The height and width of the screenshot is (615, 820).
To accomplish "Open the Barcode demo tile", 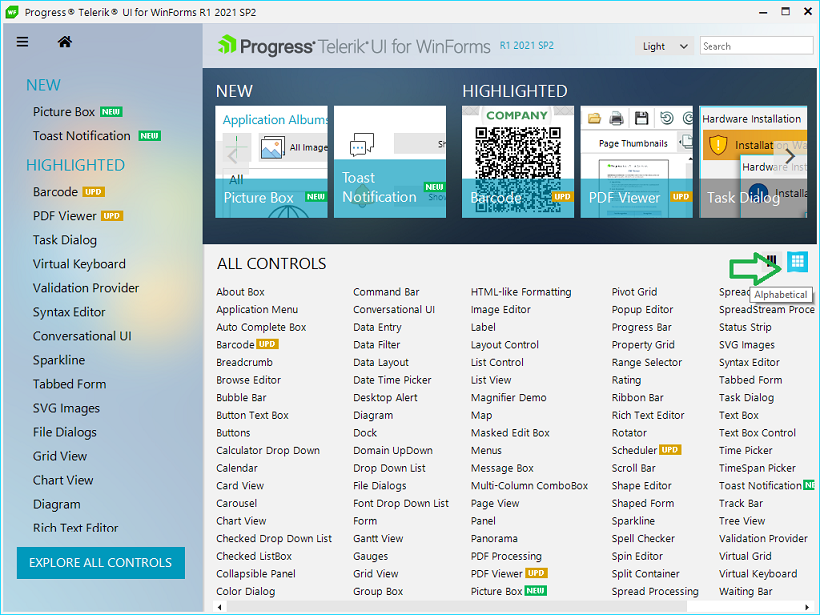I will (x=516, y=161).
